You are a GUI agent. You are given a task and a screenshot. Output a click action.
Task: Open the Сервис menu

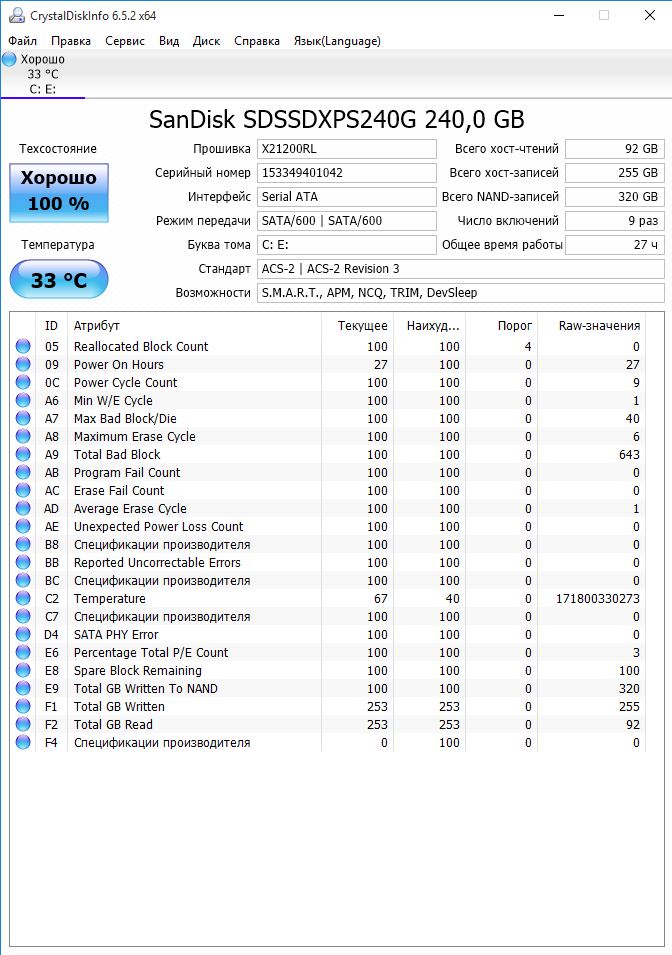(x=125, y=41)
